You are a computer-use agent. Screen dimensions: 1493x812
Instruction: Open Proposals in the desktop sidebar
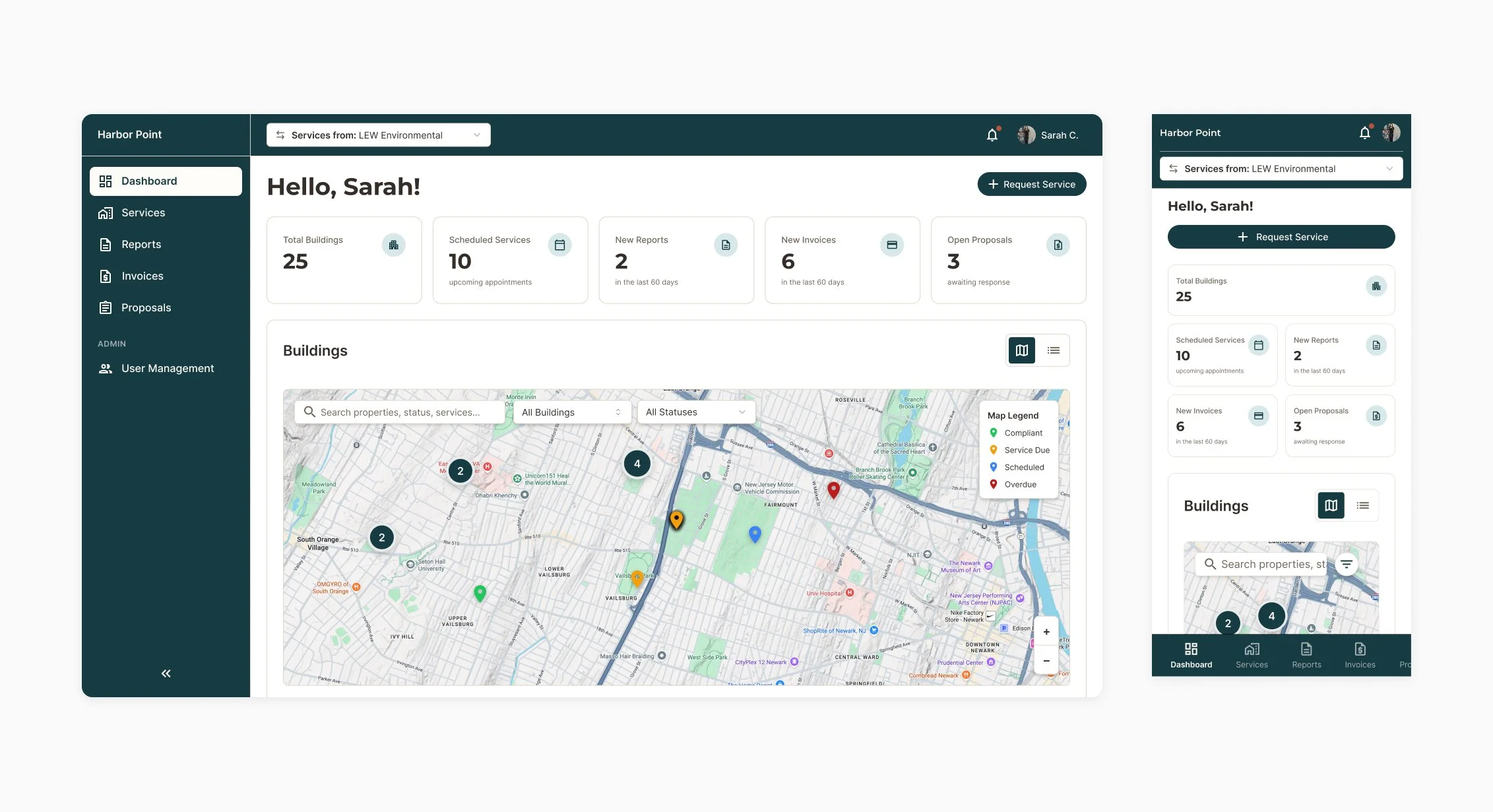click(166, 308)
